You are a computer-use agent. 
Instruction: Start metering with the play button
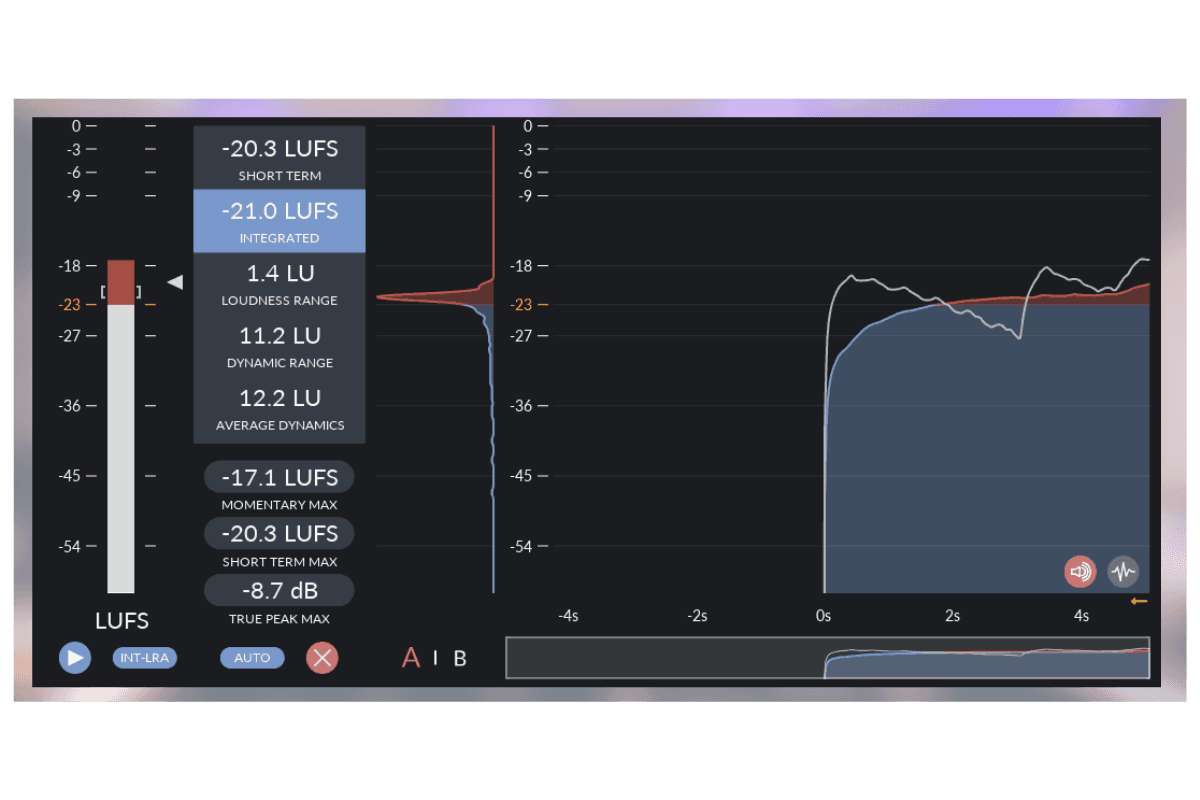click(75, 658)
